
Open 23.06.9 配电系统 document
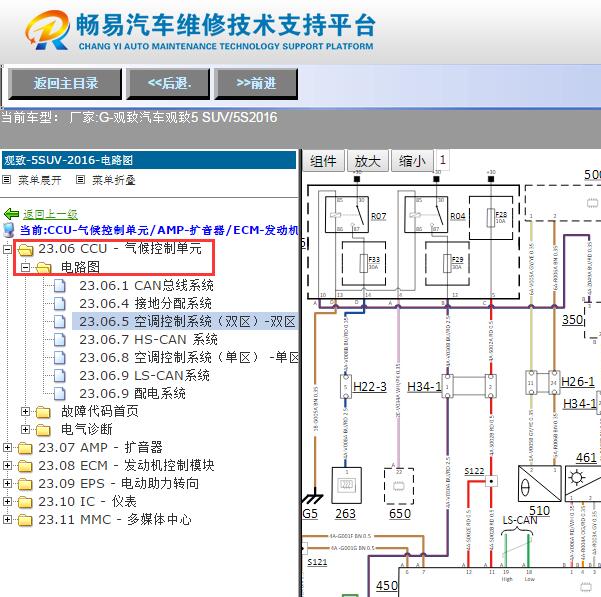[x=133, y=394]
